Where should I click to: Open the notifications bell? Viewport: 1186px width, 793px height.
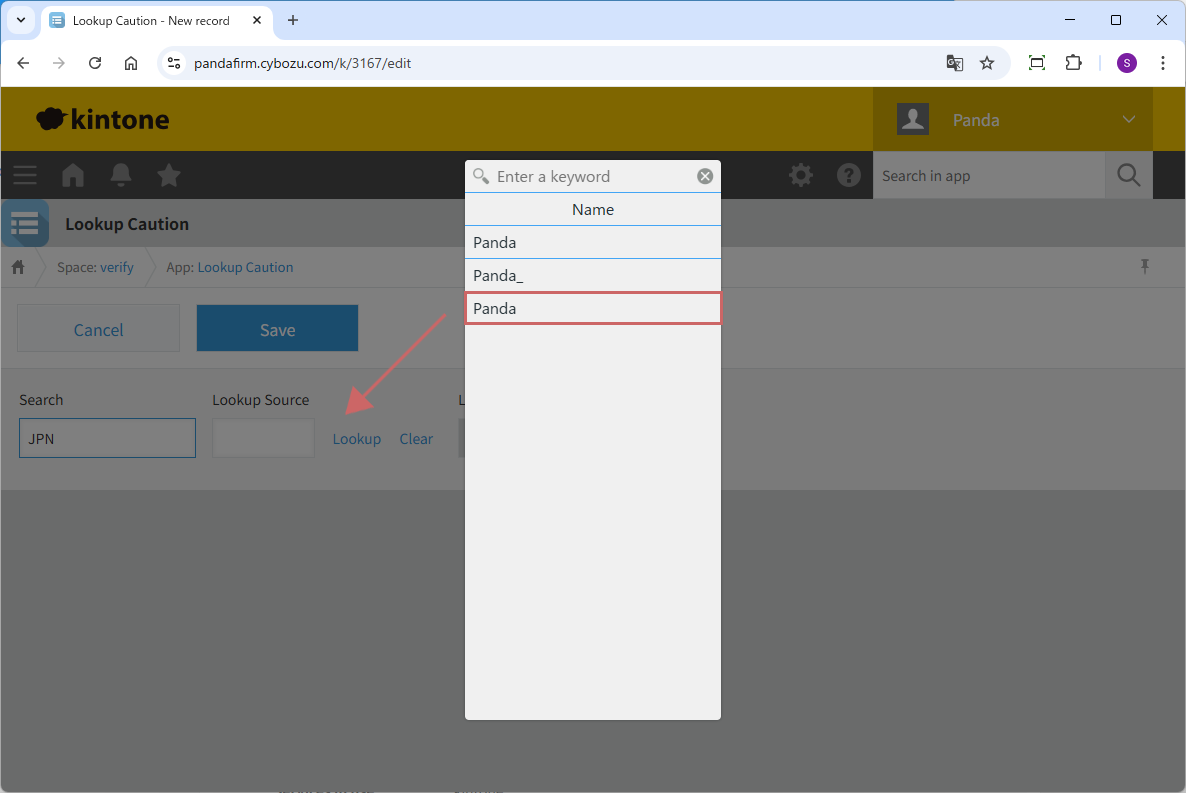point(121,176)
